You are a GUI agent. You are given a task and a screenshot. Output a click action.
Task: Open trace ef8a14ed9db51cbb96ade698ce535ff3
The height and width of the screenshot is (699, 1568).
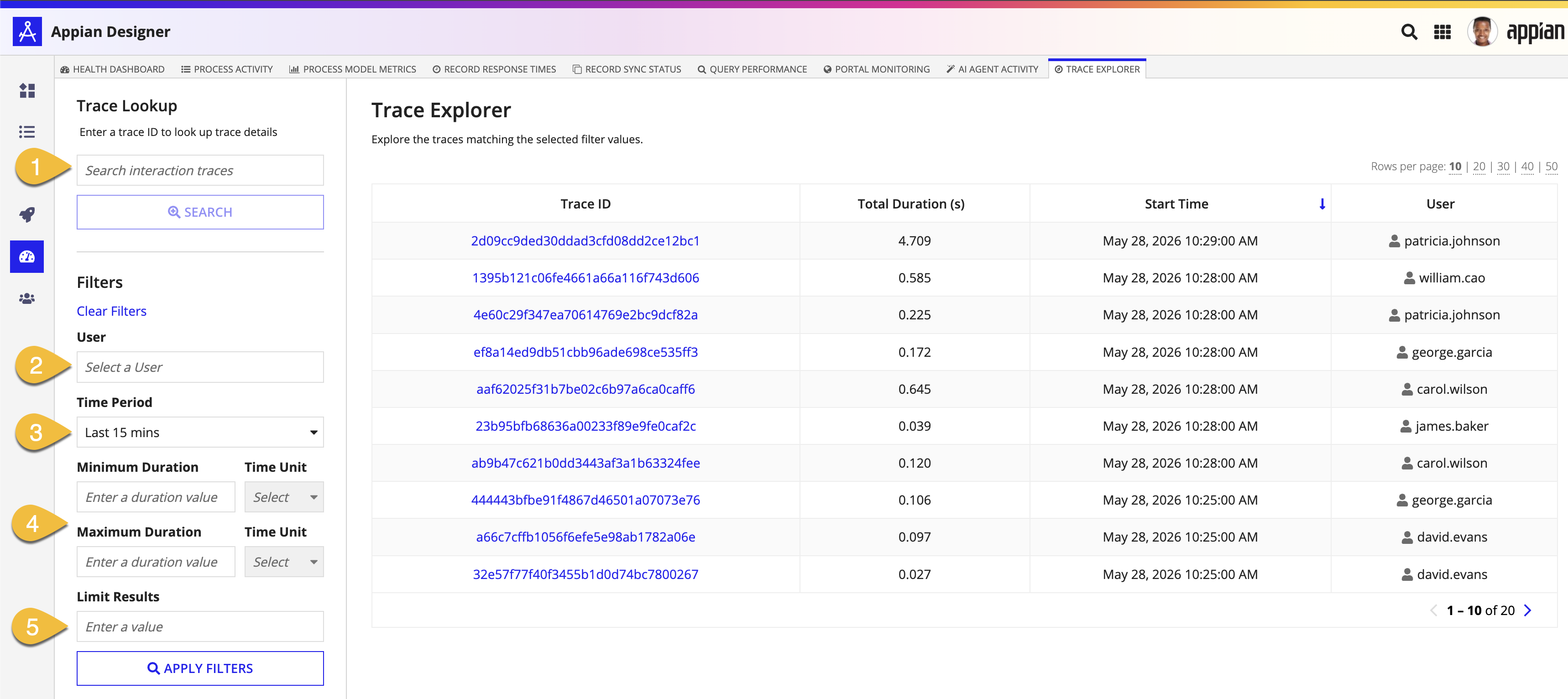(585, 352)
